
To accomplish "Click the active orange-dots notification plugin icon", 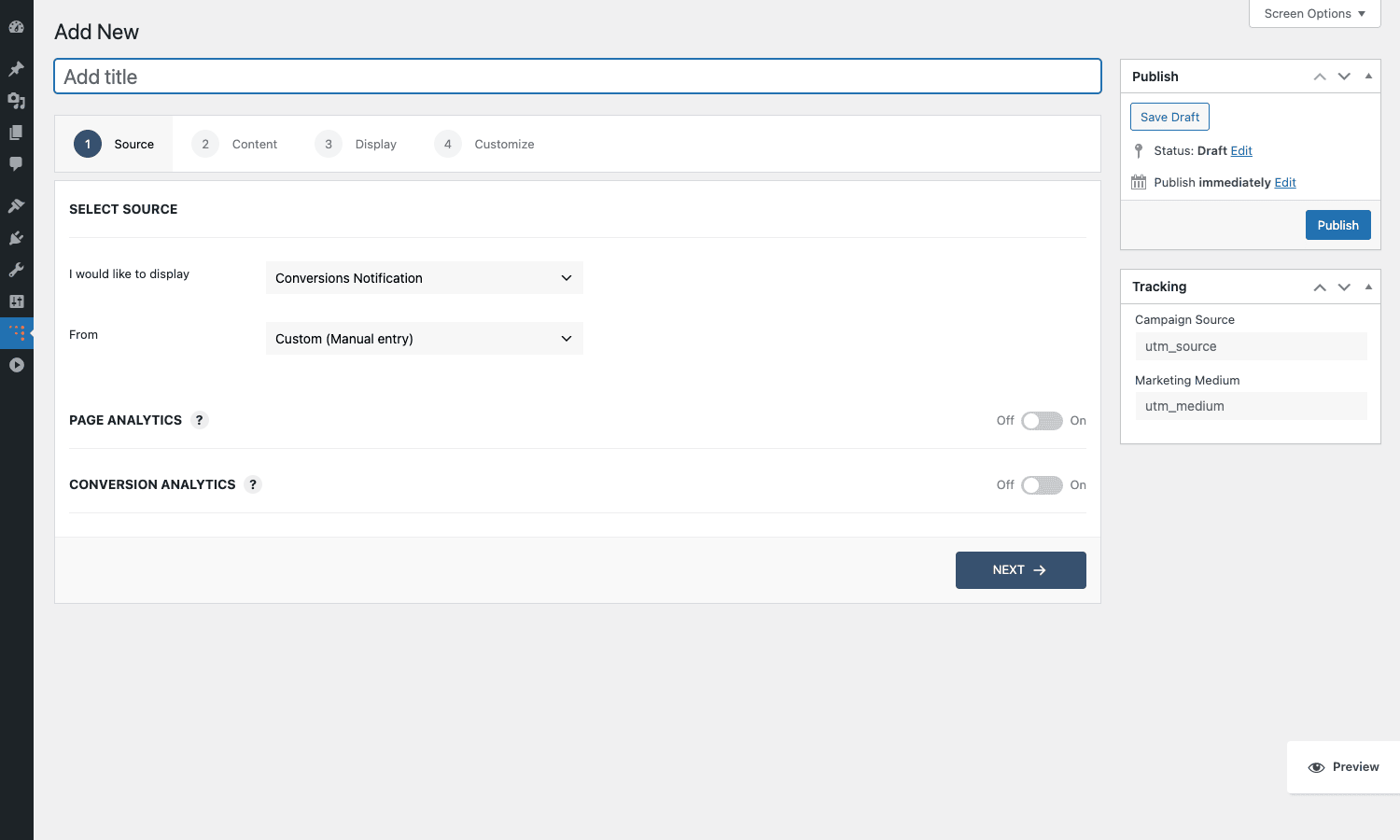I will click(x=16, y=333).
